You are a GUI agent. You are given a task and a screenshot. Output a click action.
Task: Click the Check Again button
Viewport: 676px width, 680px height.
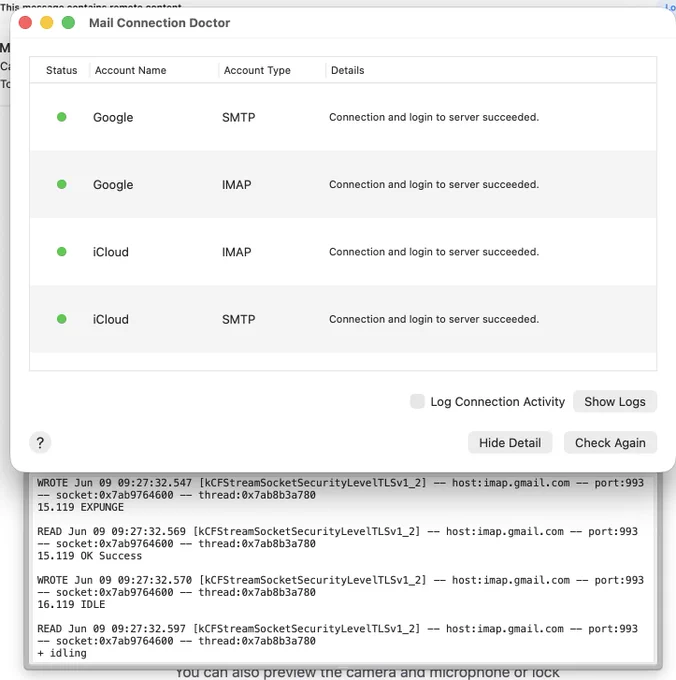[x=610, y=442]
